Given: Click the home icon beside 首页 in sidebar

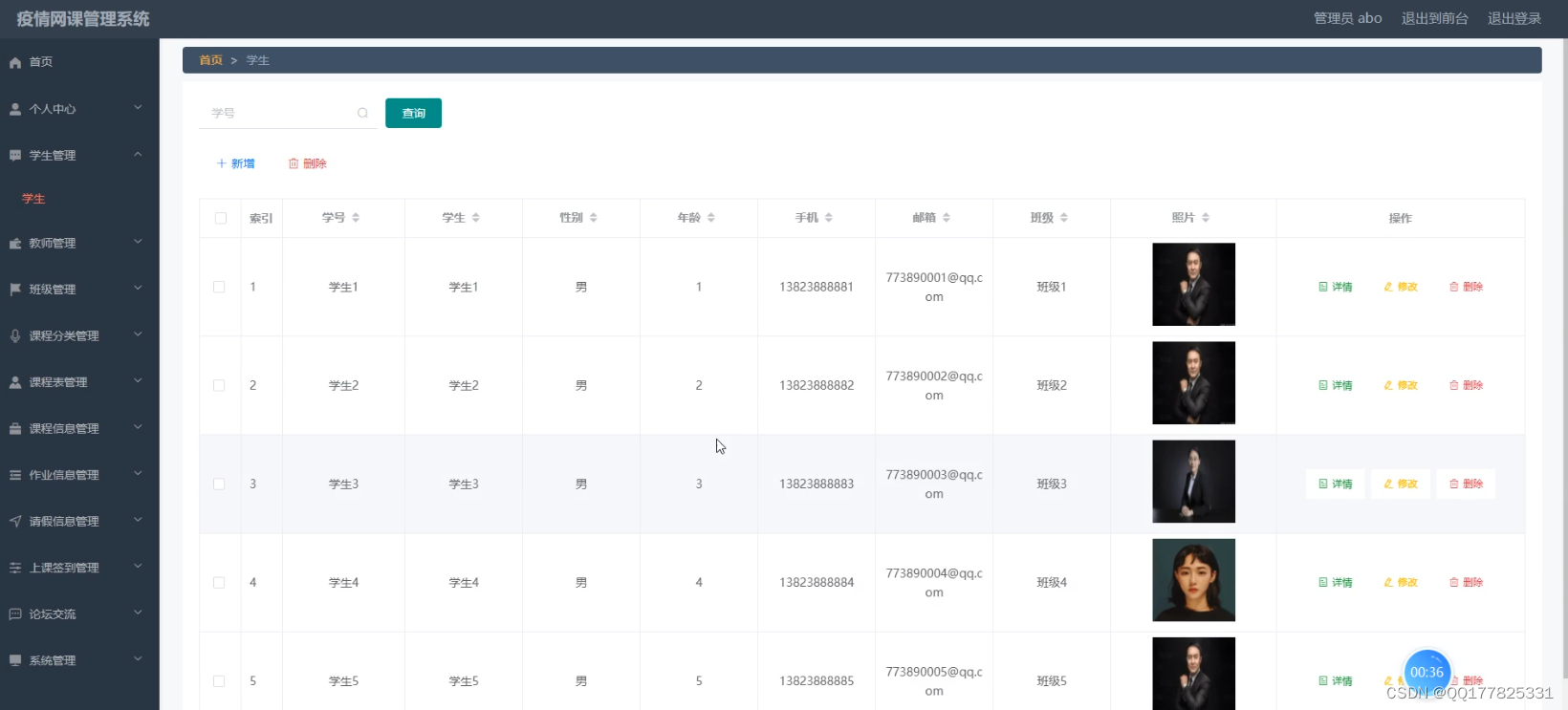Looking at the screenshot, I should click(x=15, y=62).
